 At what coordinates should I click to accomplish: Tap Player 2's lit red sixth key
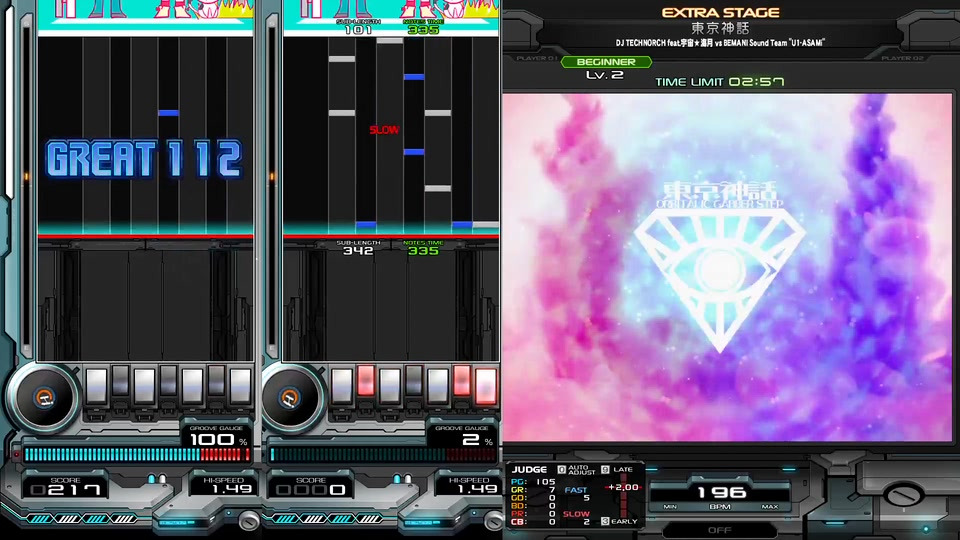462,381
